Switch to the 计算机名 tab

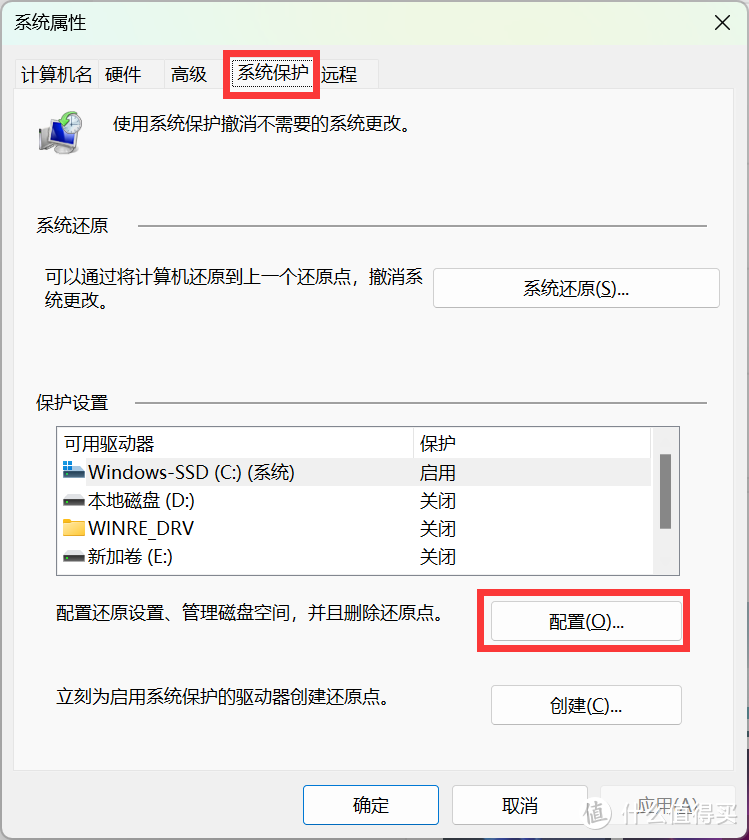(56, 74)
